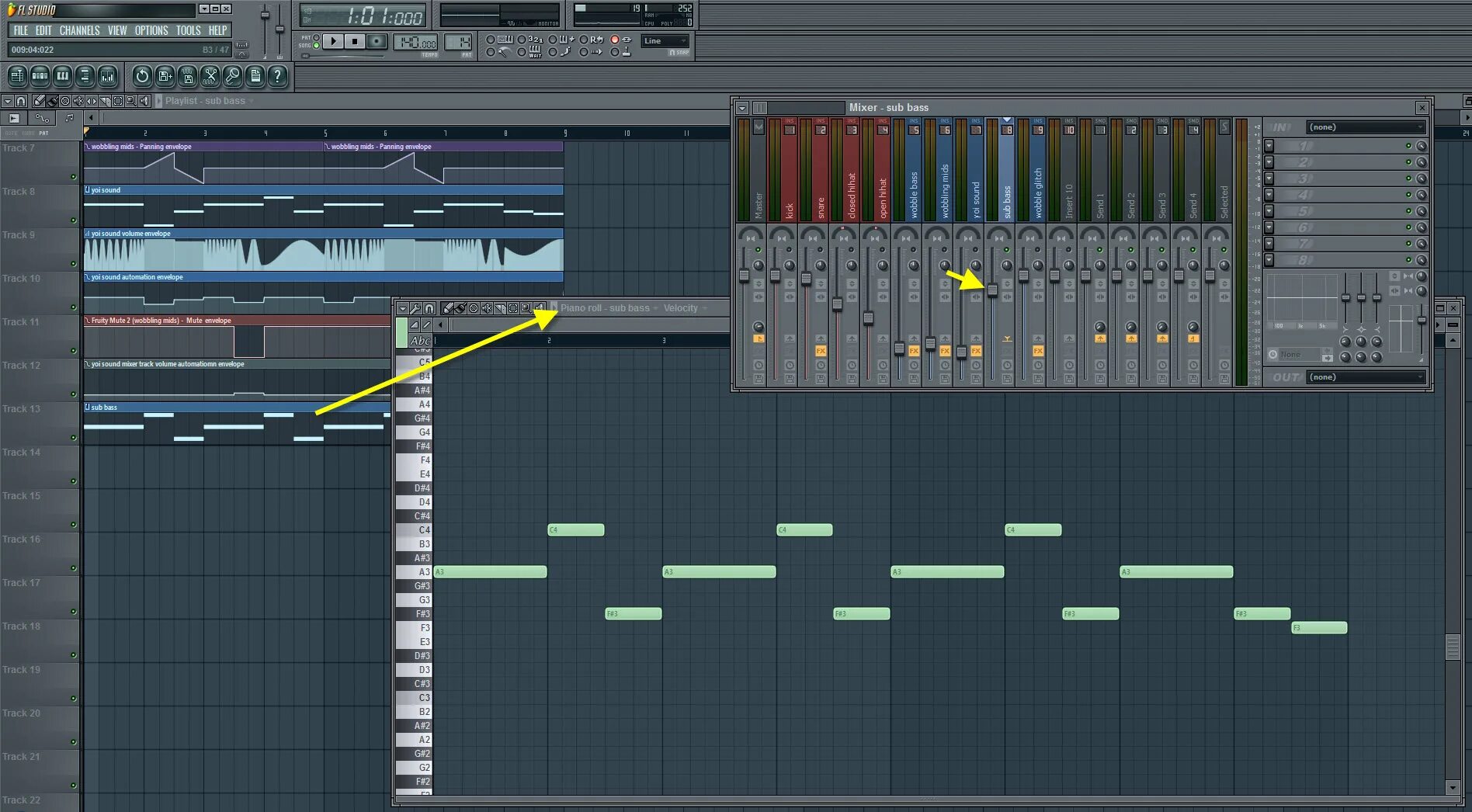This screenshot has width=1472, height=812.
Task: Click the Stop button in transport
Action: click(355, 41)
